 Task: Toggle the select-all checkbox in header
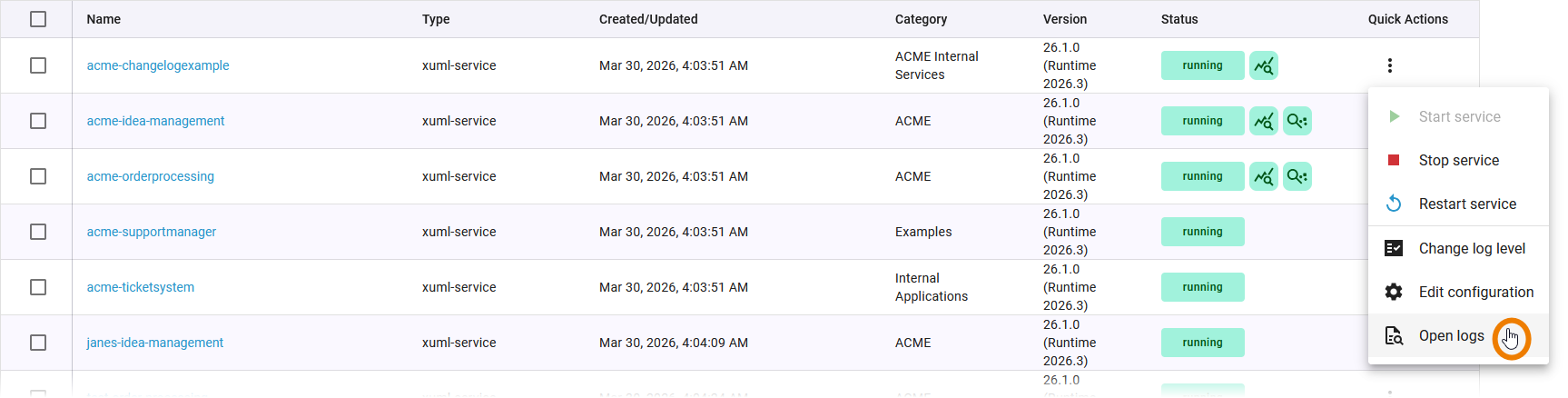tap(38, 19)
